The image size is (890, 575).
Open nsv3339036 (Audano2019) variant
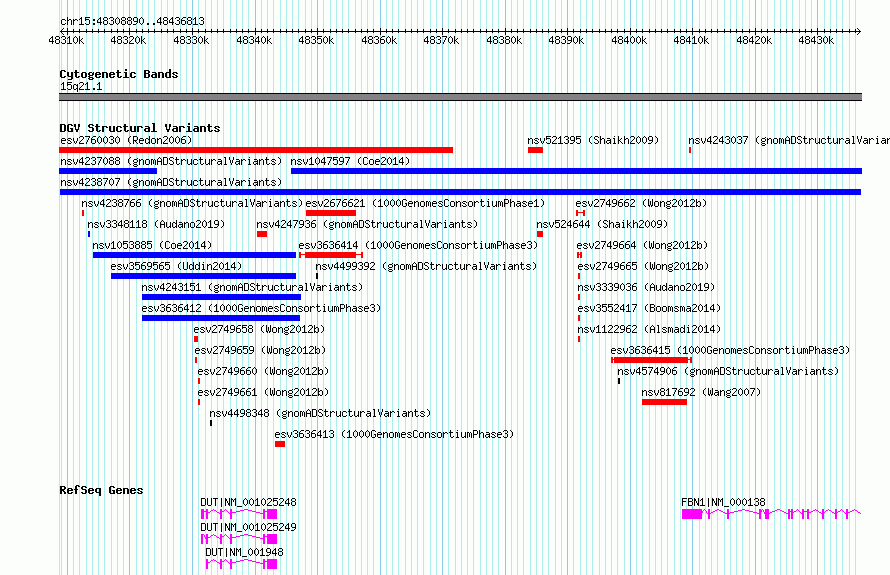pyautogui.click(x=646, y=287)
